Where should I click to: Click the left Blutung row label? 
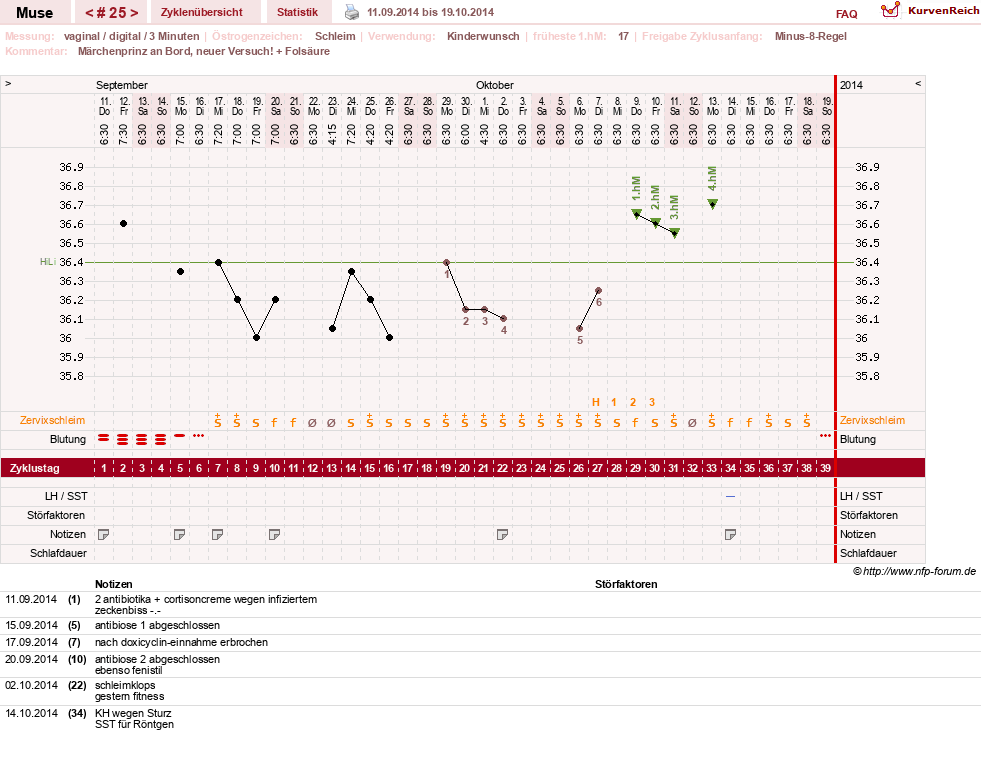tap(68, 439)
